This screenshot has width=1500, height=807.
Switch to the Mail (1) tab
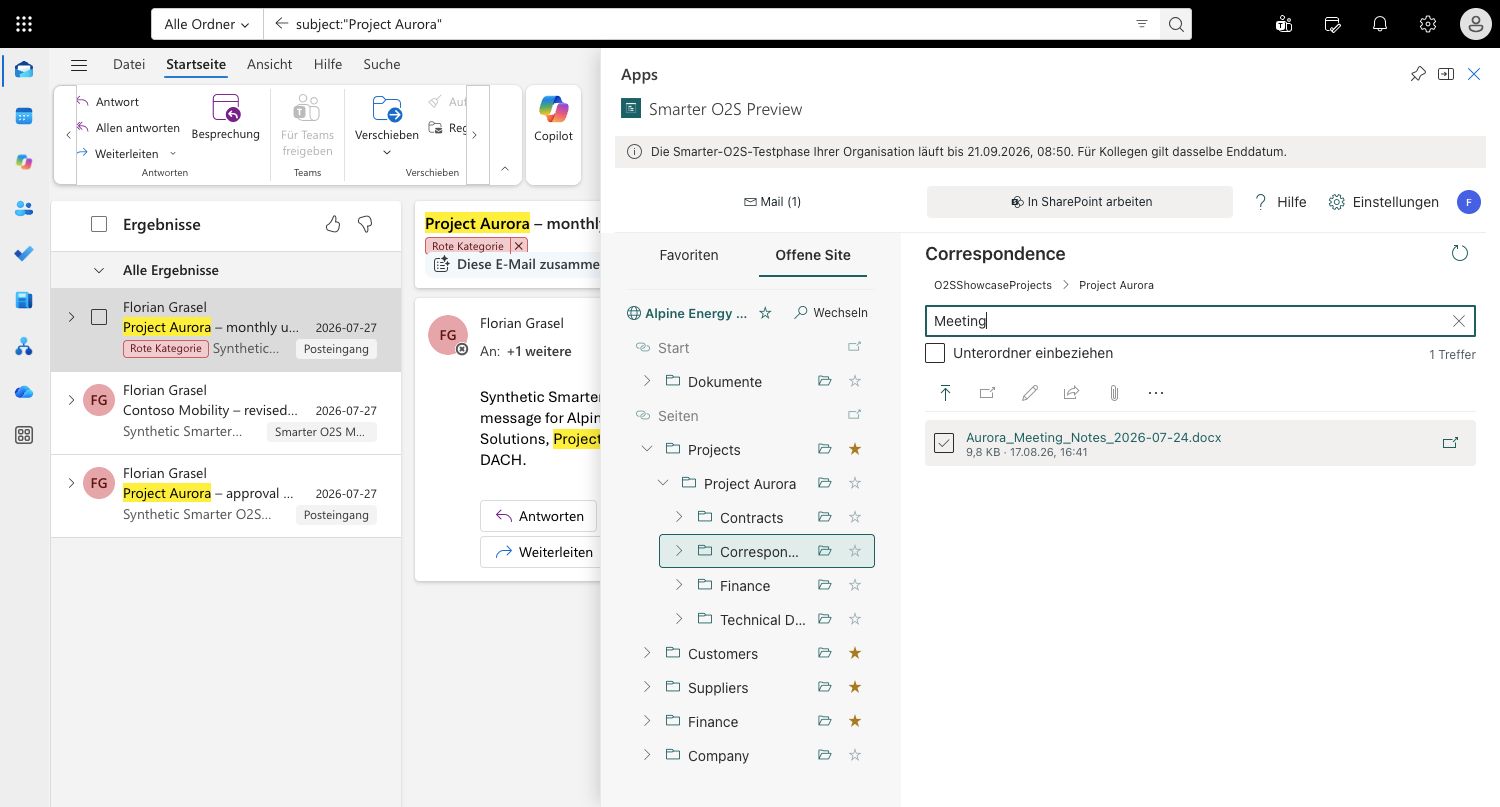[x=772, y=202]
